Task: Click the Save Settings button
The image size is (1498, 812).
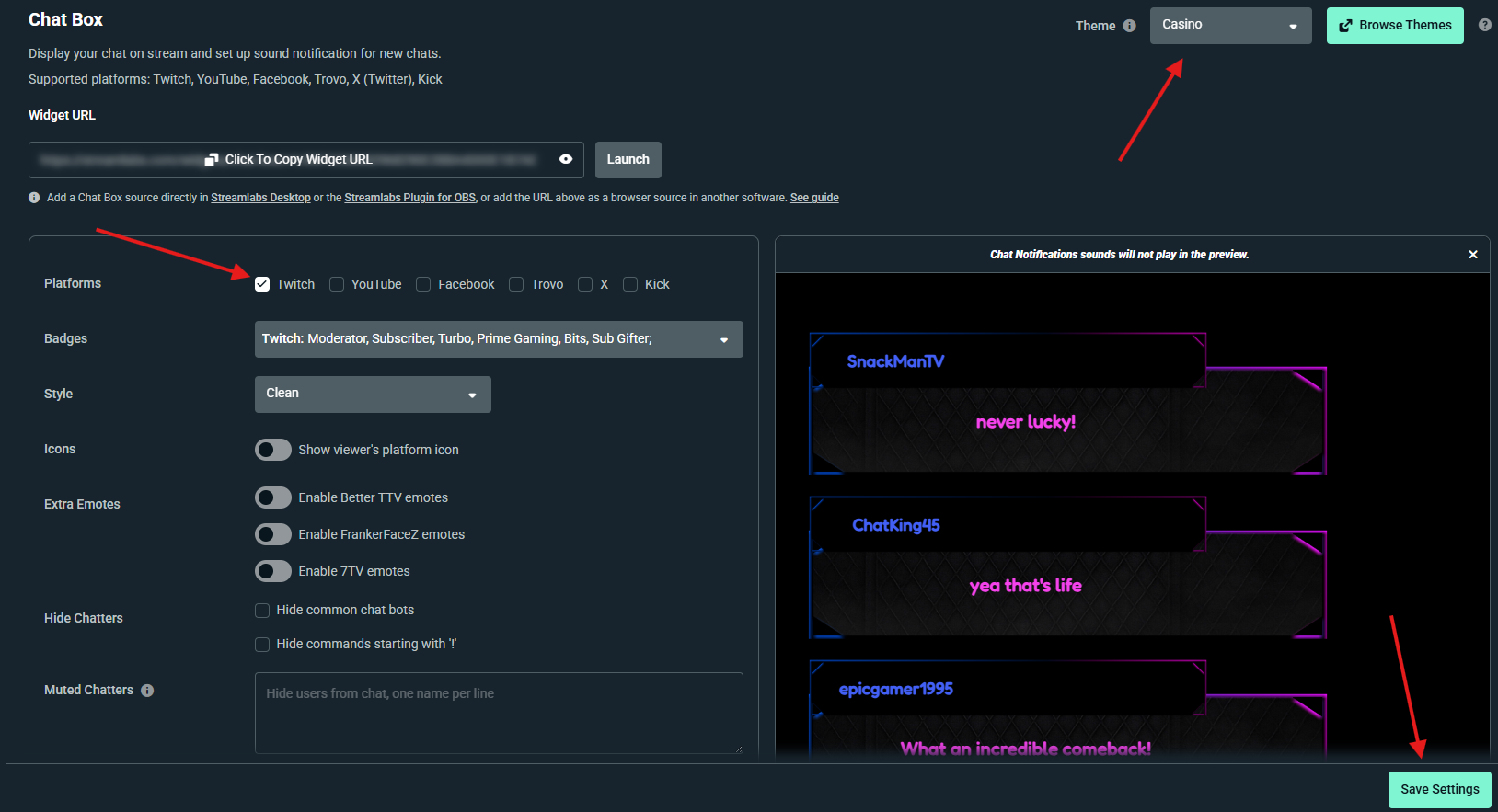Action: point(1439,790)
